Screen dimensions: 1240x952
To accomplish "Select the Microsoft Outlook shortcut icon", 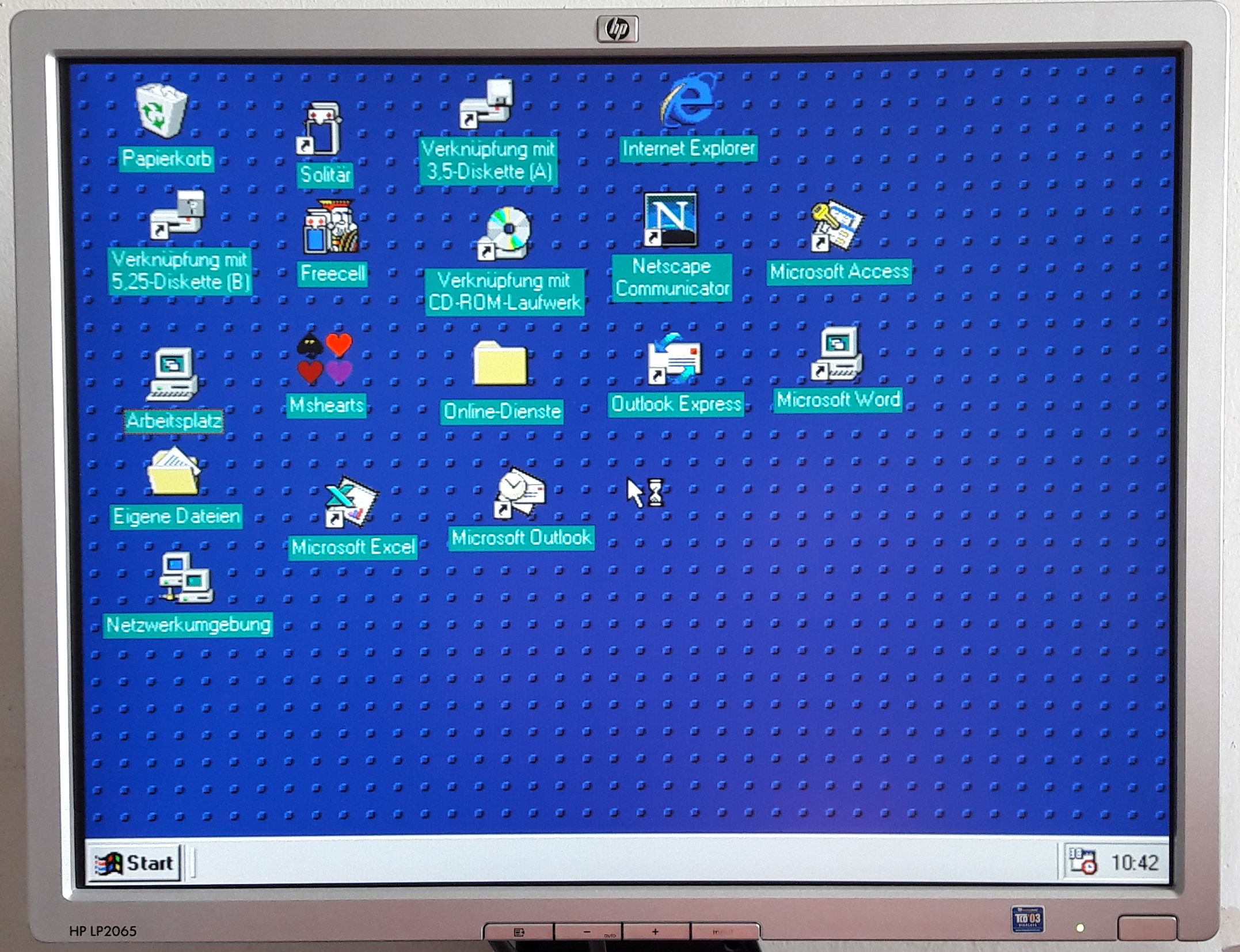I will tap(519, 493).
